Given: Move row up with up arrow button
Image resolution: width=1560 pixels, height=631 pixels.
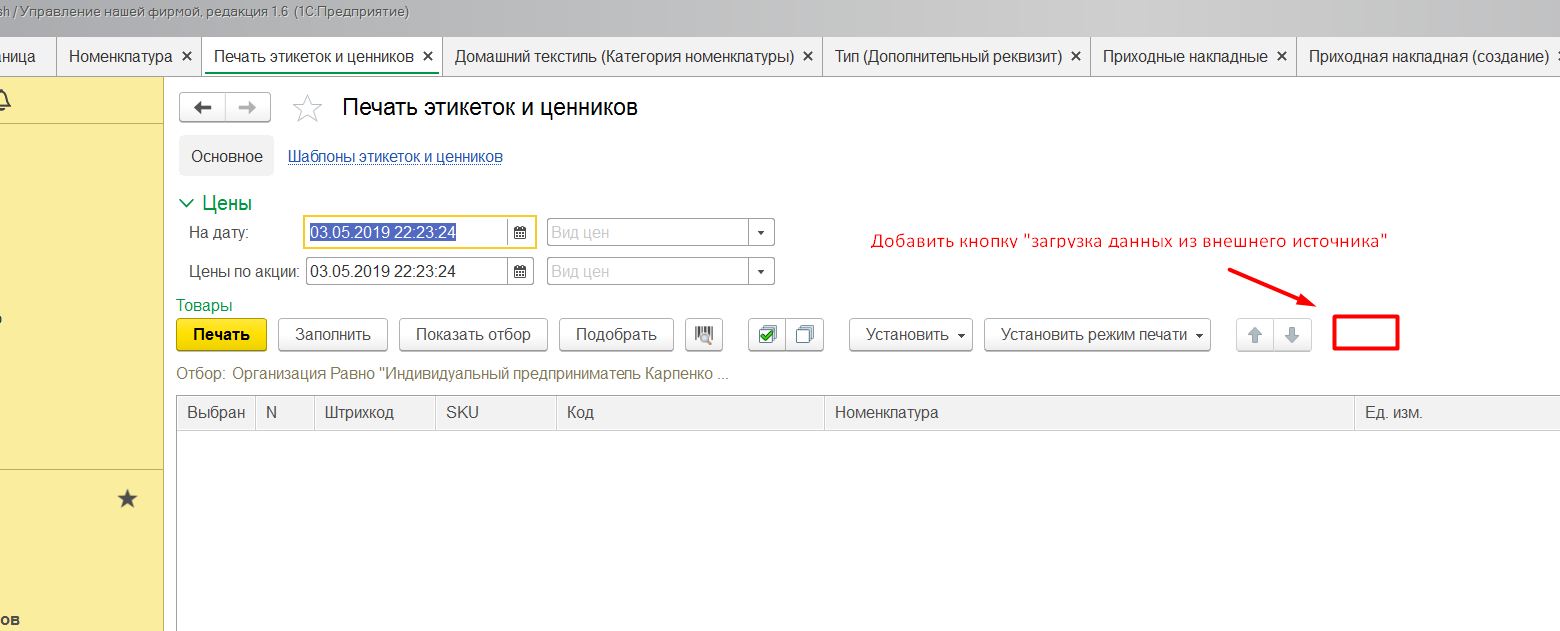Looking at the screenshot, I should pyautogui.click(x=1255, y=335).
